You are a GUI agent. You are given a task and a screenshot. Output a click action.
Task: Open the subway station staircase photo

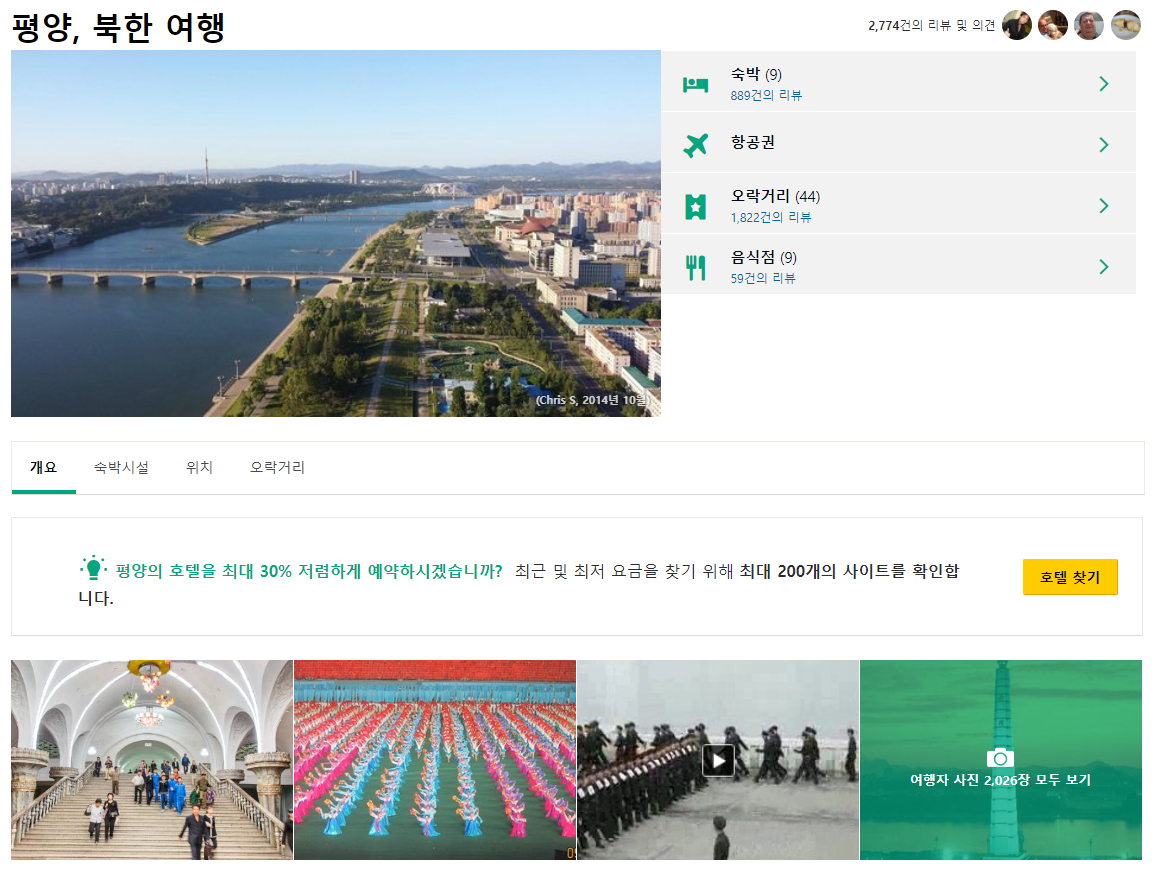[x=152, y=760]
